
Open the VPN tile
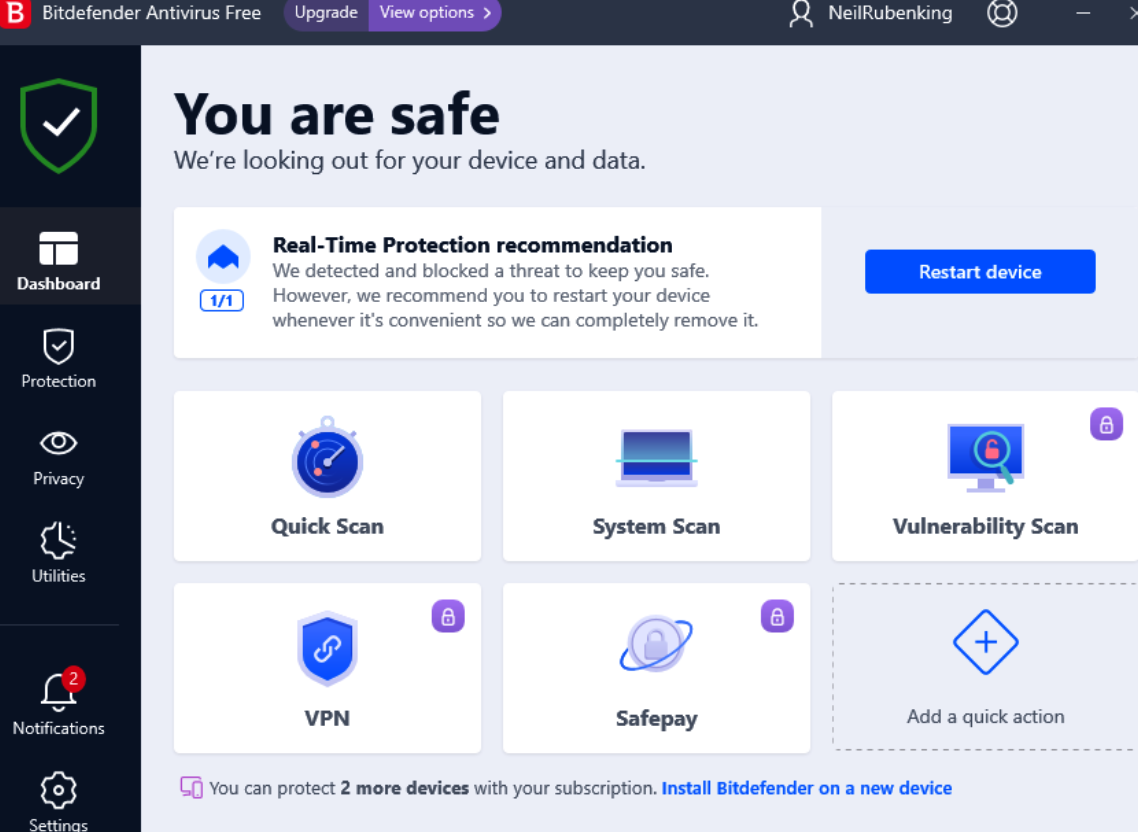click(327, 668)
